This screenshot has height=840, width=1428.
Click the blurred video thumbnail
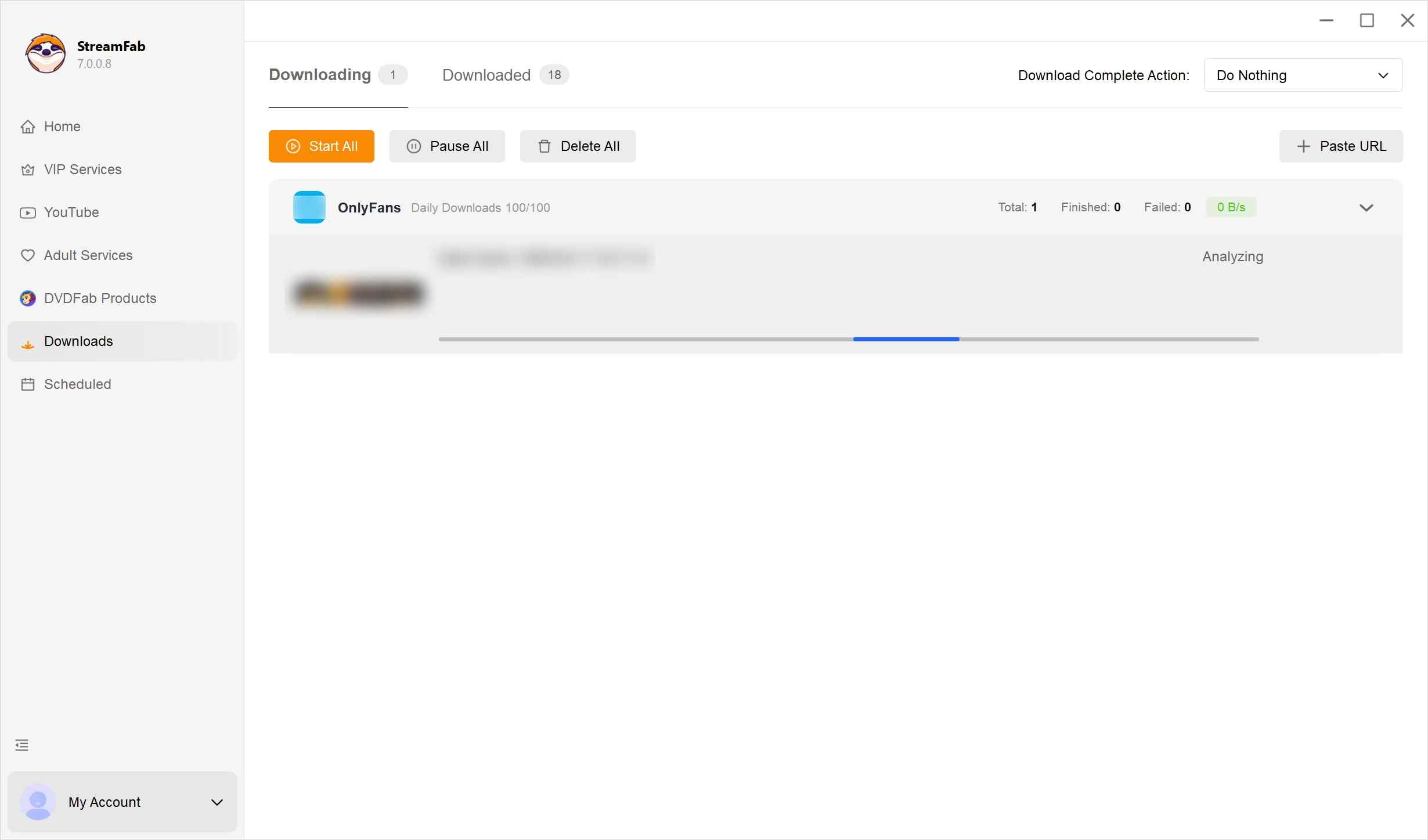[x=358, y=293]
